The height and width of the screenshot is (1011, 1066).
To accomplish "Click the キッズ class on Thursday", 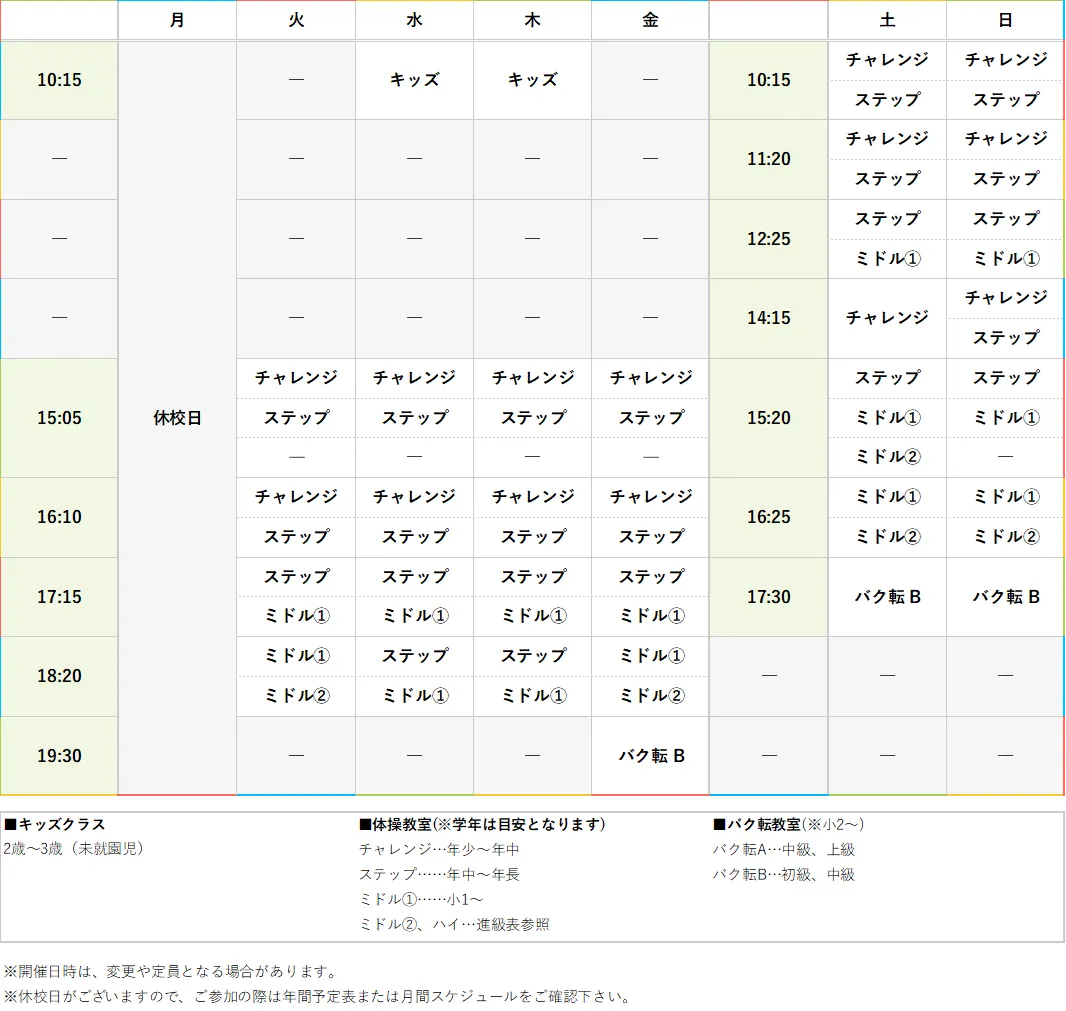I will pos(532,80).
